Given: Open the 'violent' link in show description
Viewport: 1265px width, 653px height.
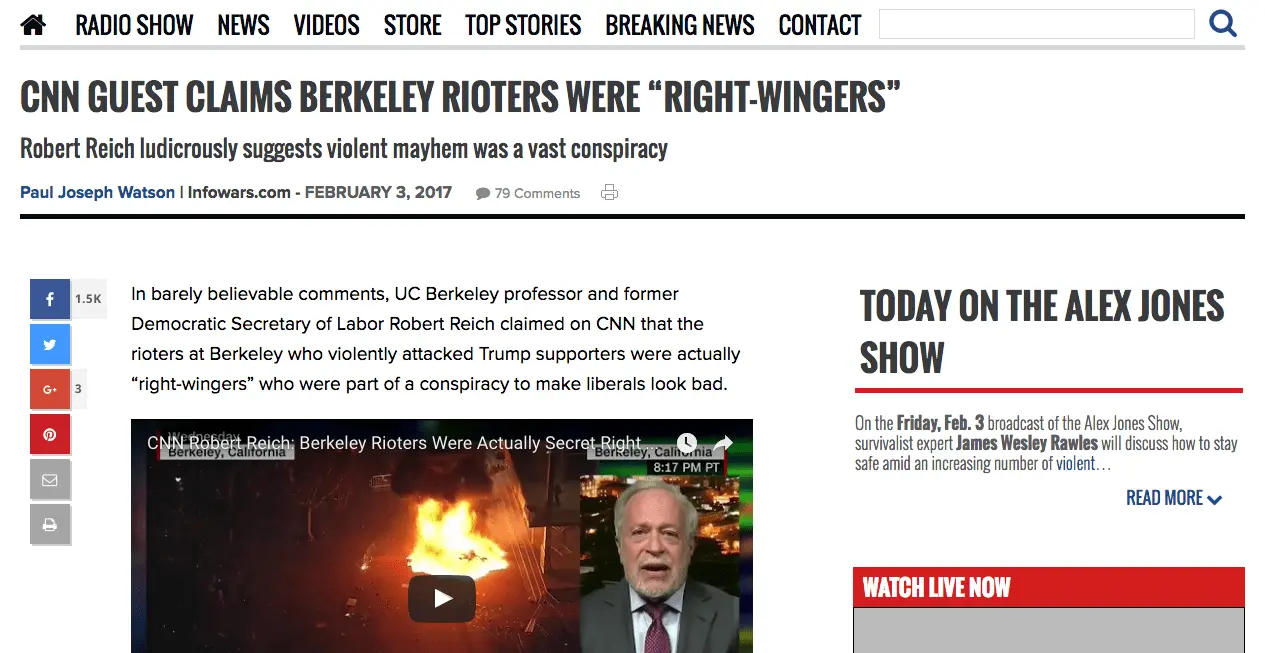Looking at the screenshot, I should tap(1077, 463).
